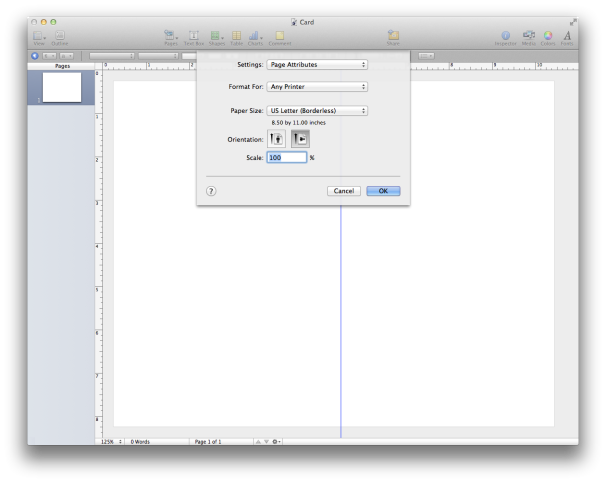Click the Card document title
606x483 pixels.
307,22
